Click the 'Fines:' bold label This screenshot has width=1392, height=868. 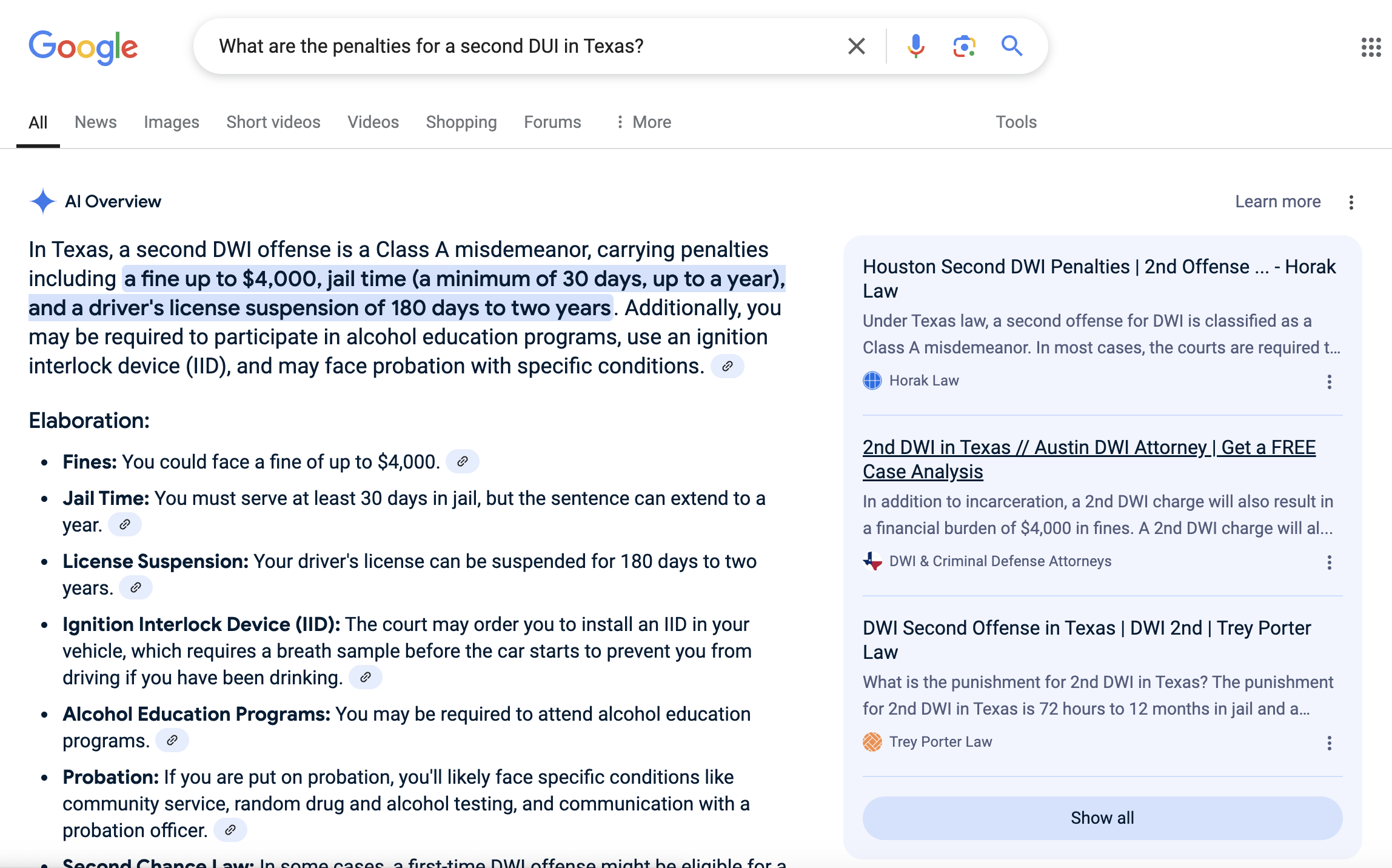click(89, 462)
